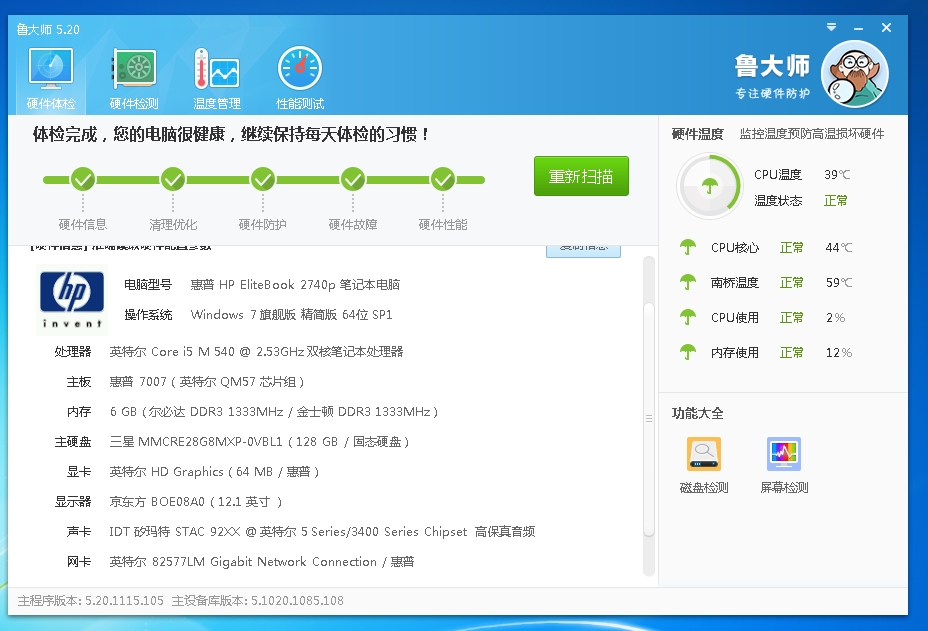
Task: Click the 主硬盘 三星 MMCRE28G8MXP row
Action: tap(232, 442)
